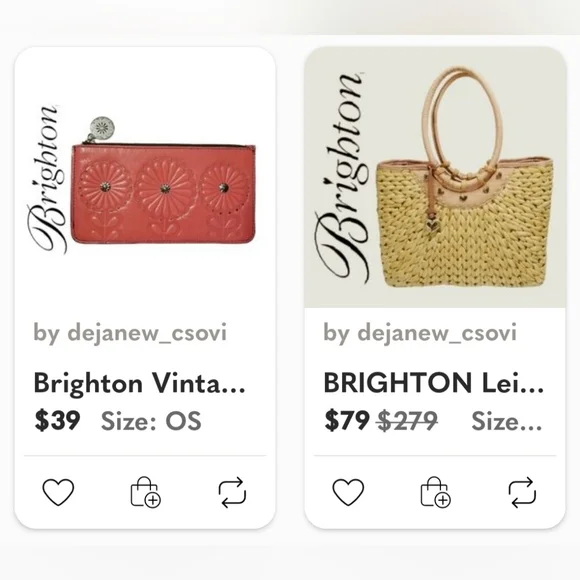Open the 'Brighton Vinta...' listing title
This screenshot has height=580, width=580.
click(139, 383)
